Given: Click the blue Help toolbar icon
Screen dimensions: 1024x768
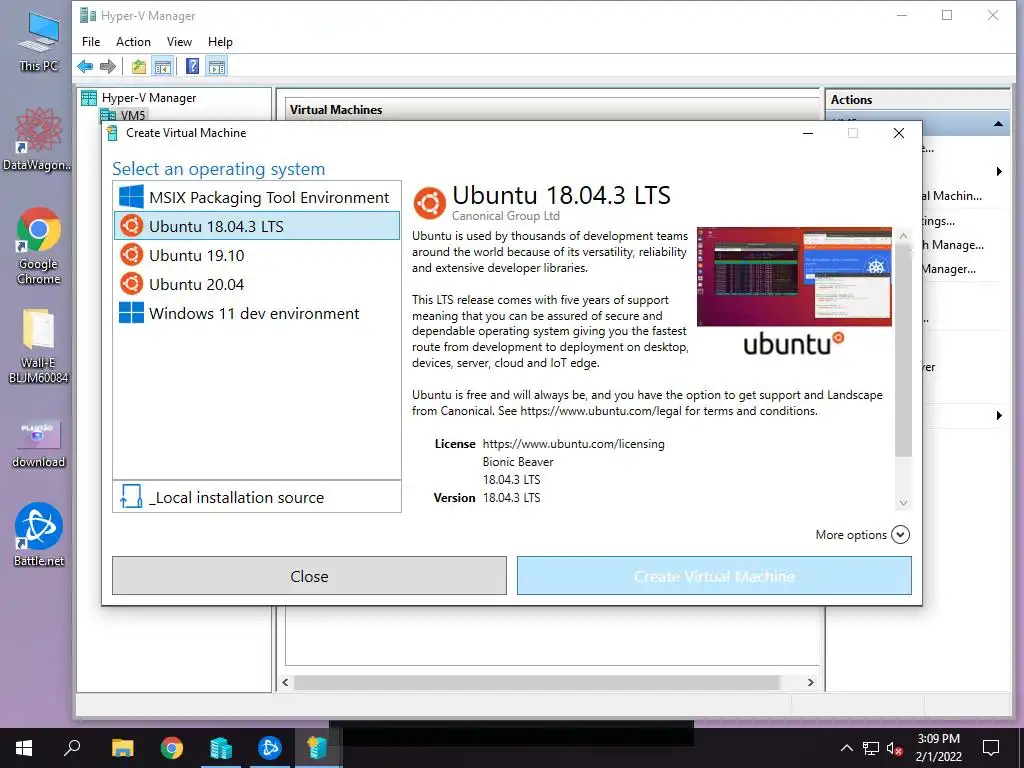Looking at the screenshot, I should tap(193, 66).
